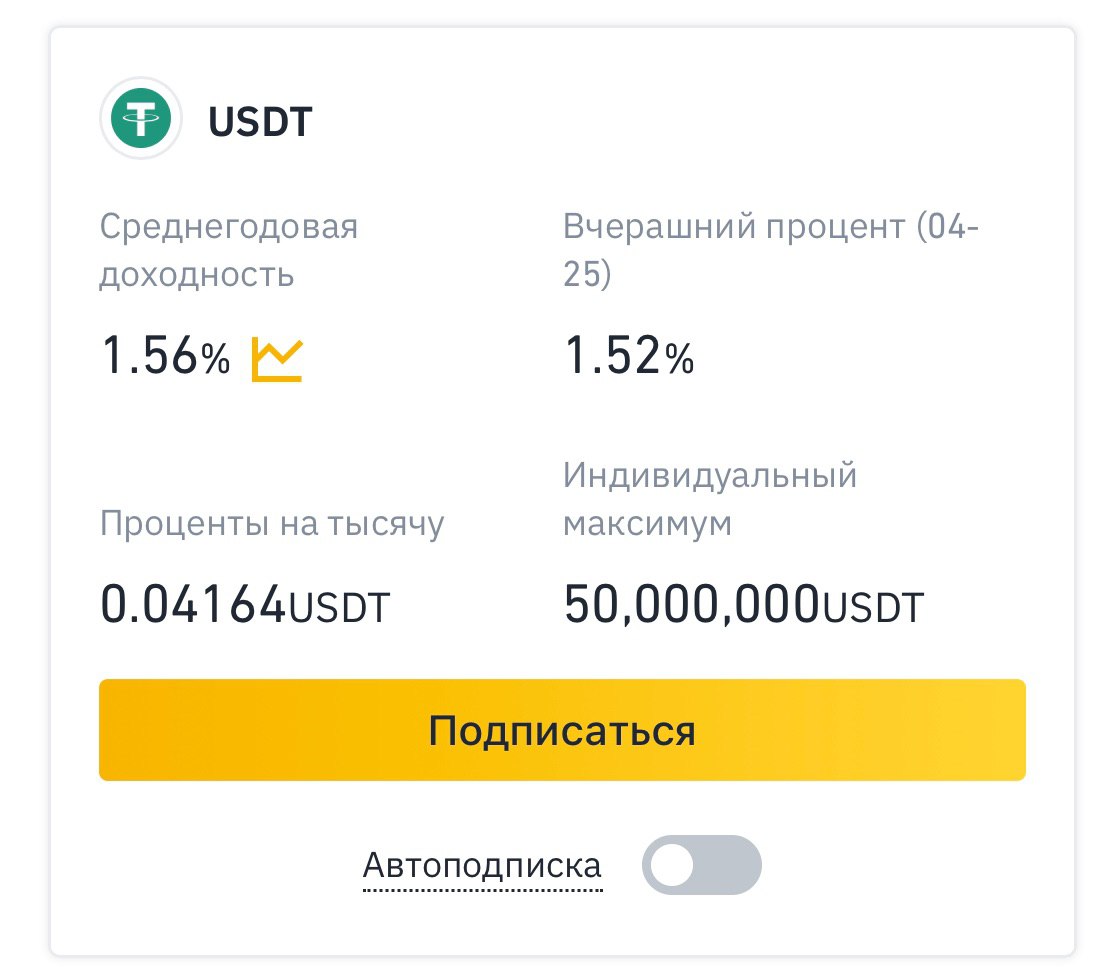Click the green Tether USDT coin icon
This screenshot has width=1118, height=971.
[140, 118]
